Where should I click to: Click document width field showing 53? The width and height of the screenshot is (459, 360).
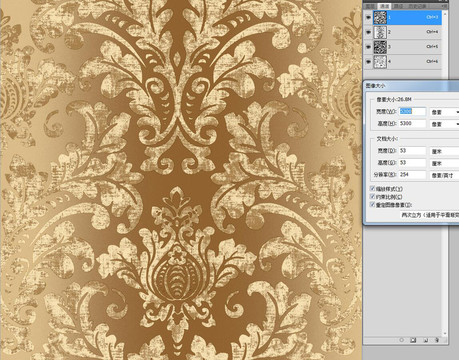coord(412,151)
